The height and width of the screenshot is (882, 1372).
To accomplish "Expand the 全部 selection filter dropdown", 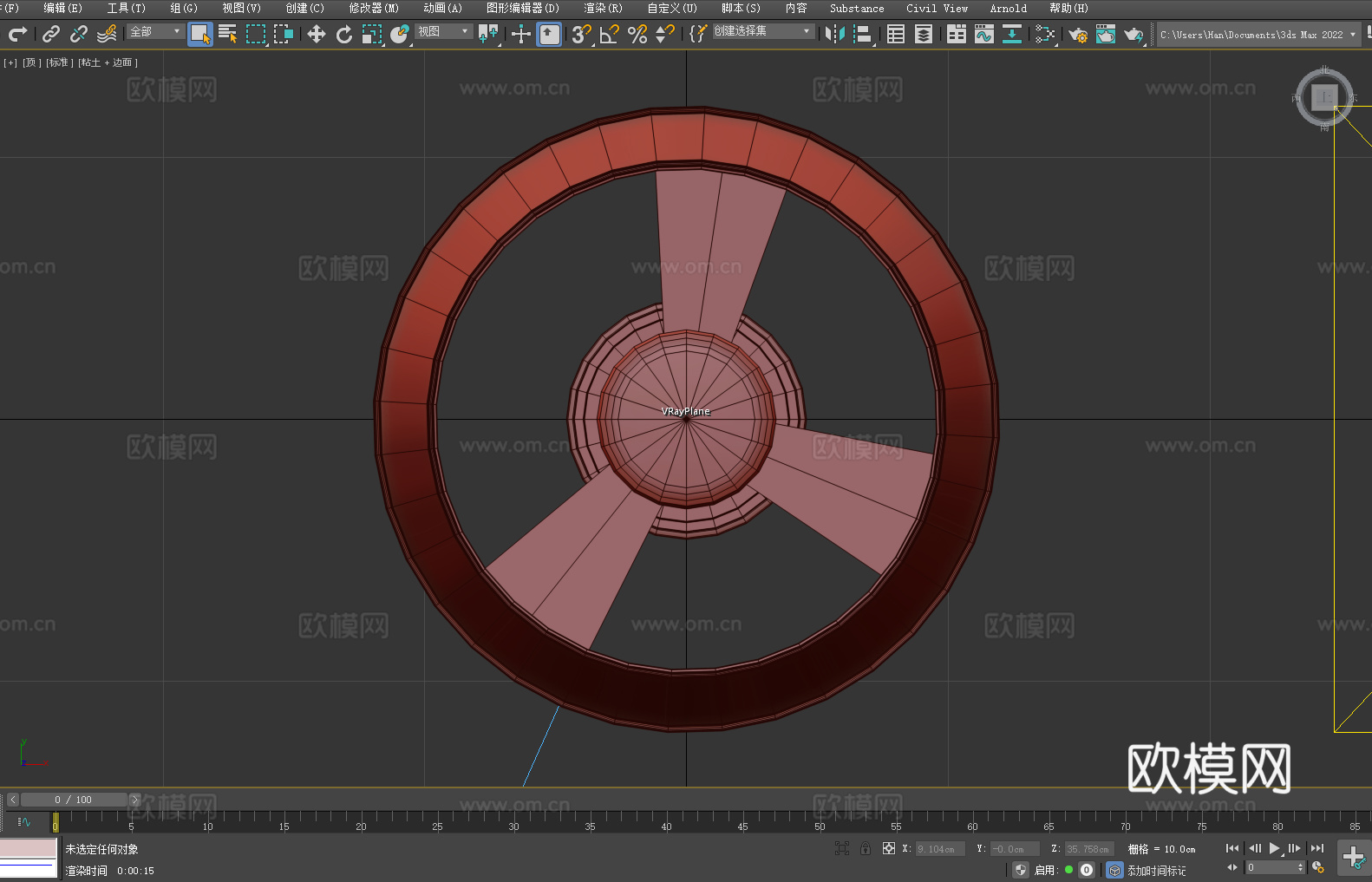I will [x=156, y=31].
